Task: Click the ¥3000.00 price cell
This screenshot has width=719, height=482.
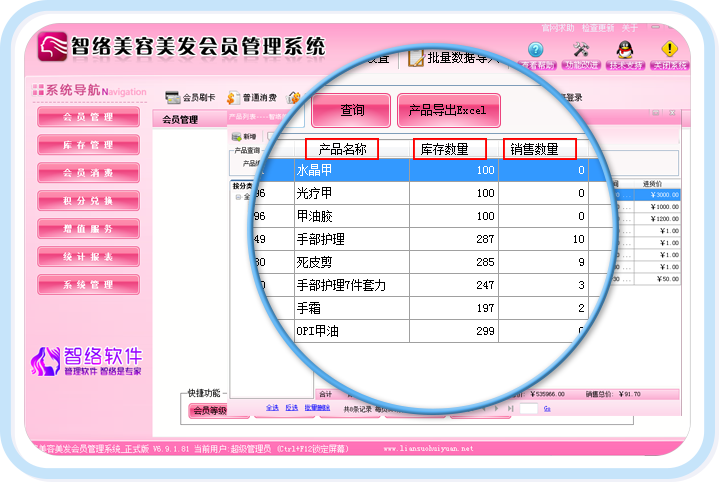Action: tap(660, 195)
